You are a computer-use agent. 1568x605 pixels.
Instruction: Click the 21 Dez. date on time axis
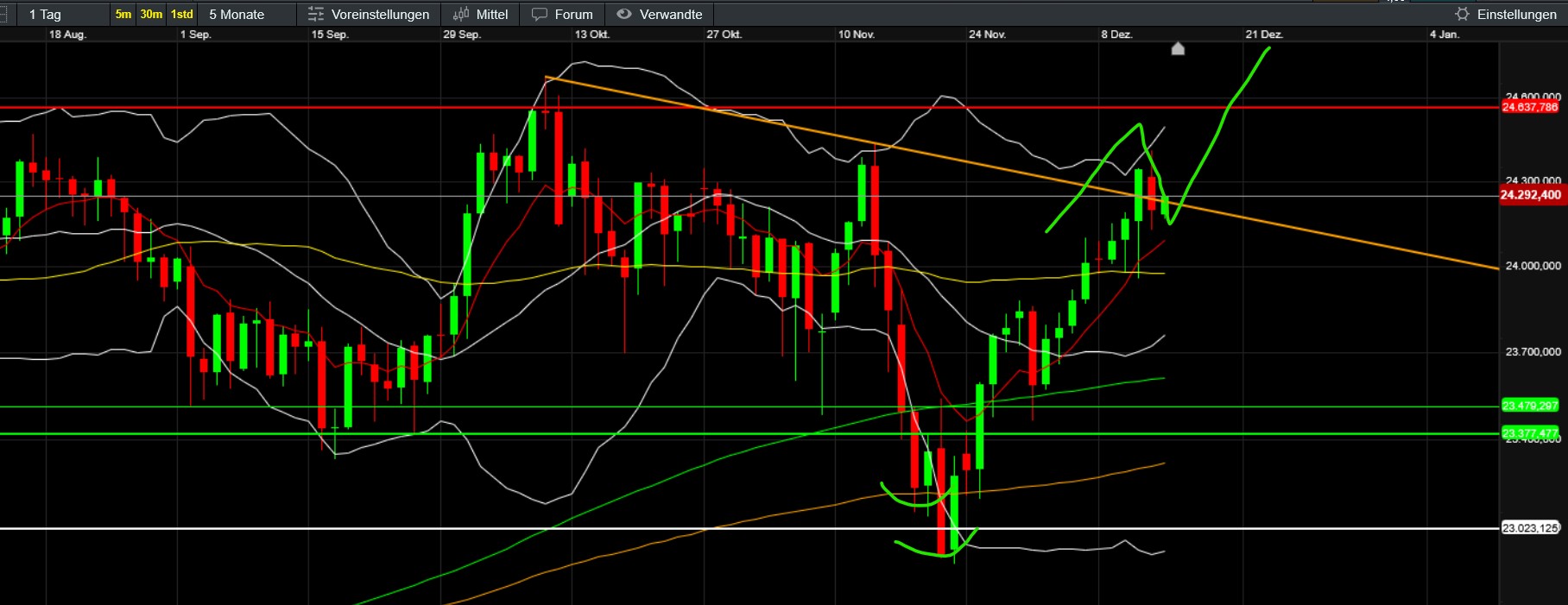pos(1263,35)
